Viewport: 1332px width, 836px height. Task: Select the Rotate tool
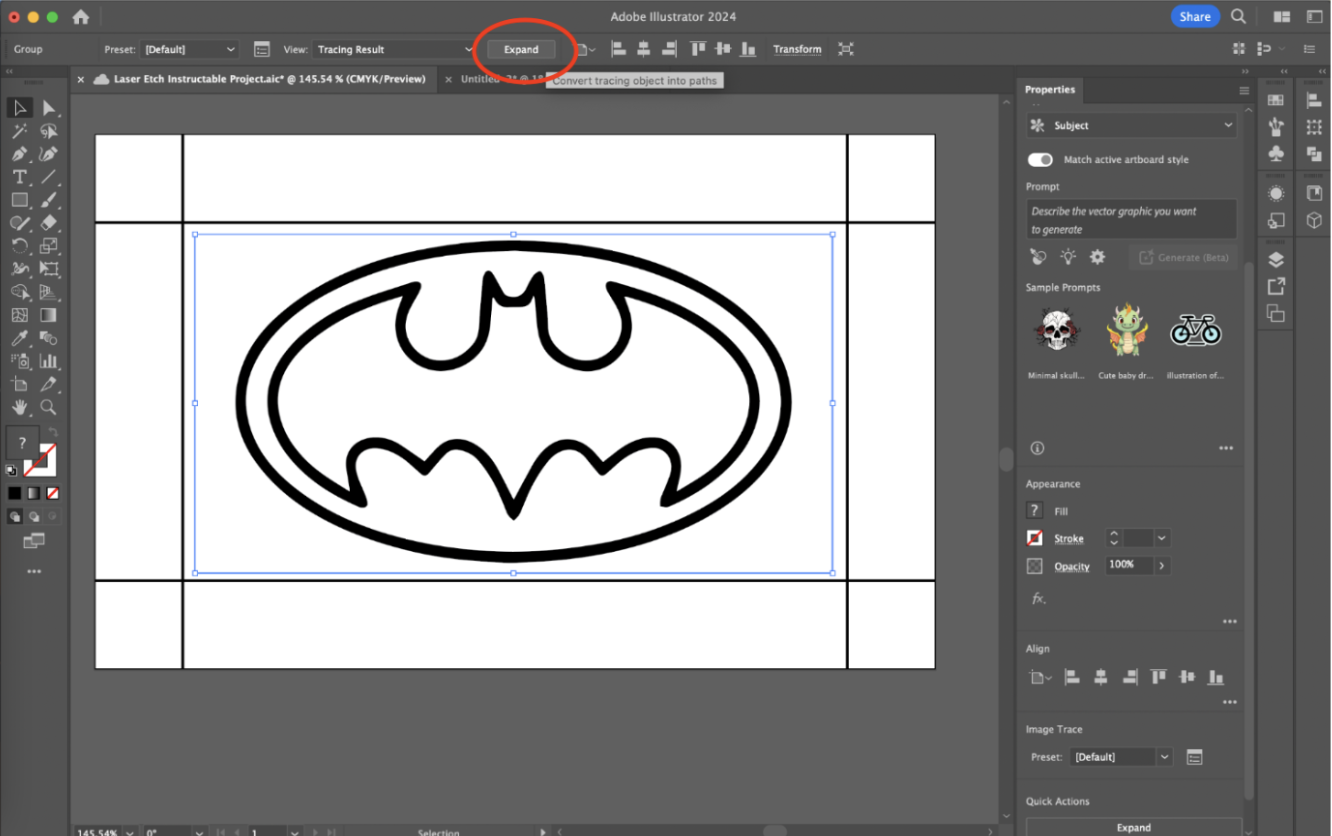point(19,246)
